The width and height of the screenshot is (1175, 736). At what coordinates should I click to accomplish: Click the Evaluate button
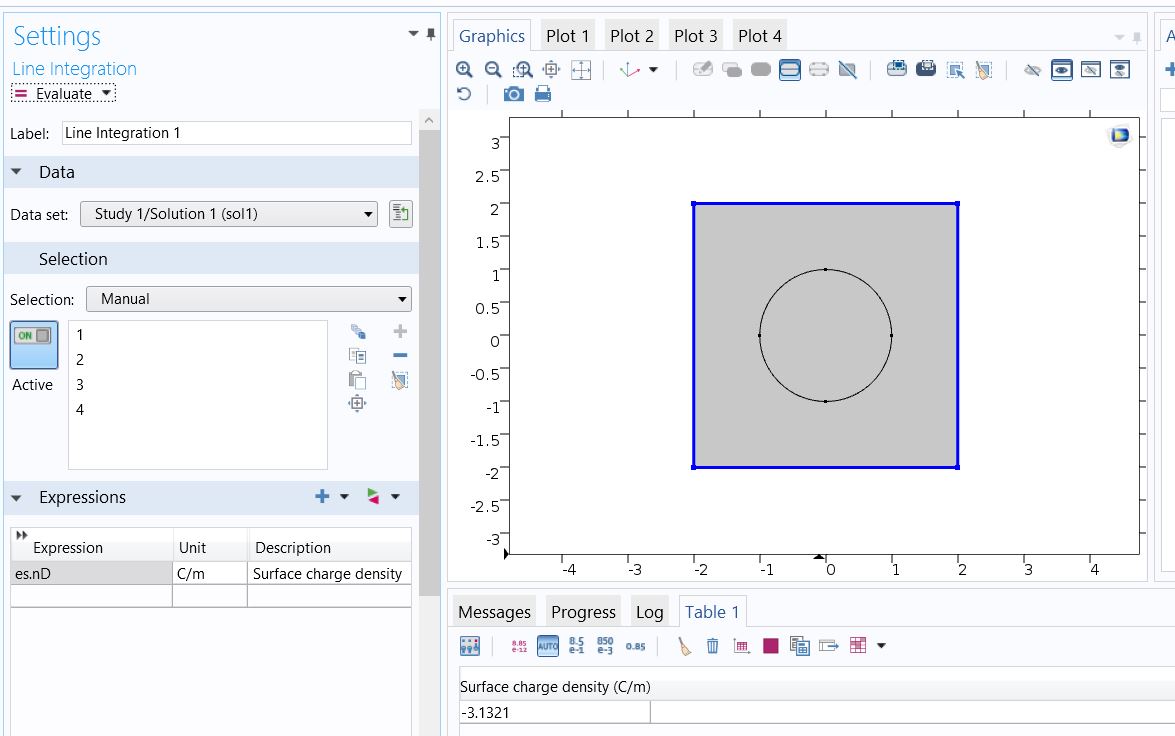(x=55, y=94)
